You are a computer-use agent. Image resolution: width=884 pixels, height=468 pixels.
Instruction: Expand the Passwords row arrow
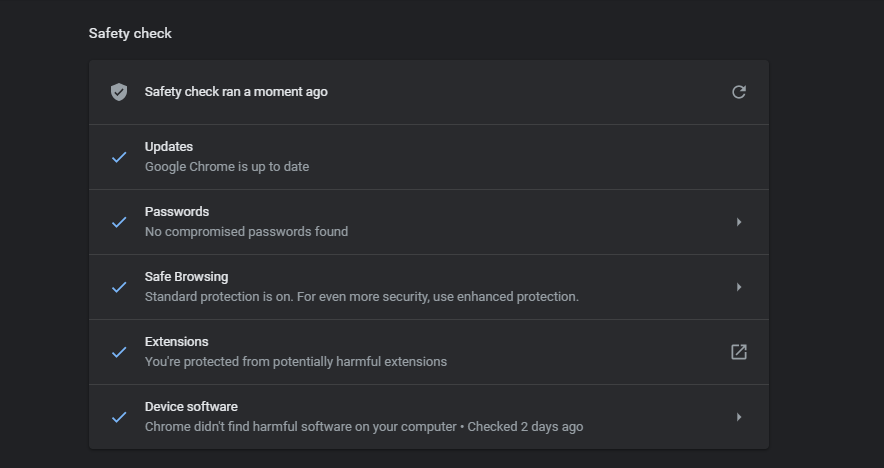pyautogui.click(x=739, y=222)
